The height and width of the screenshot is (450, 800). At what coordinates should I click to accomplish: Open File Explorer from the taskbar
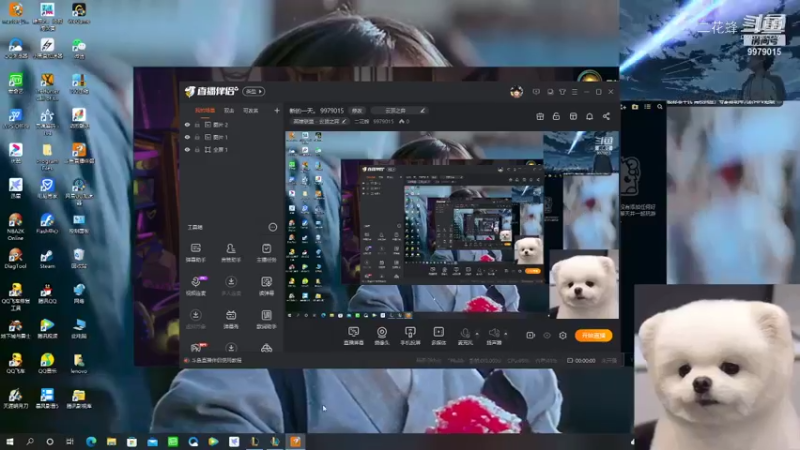click(111, 441)
